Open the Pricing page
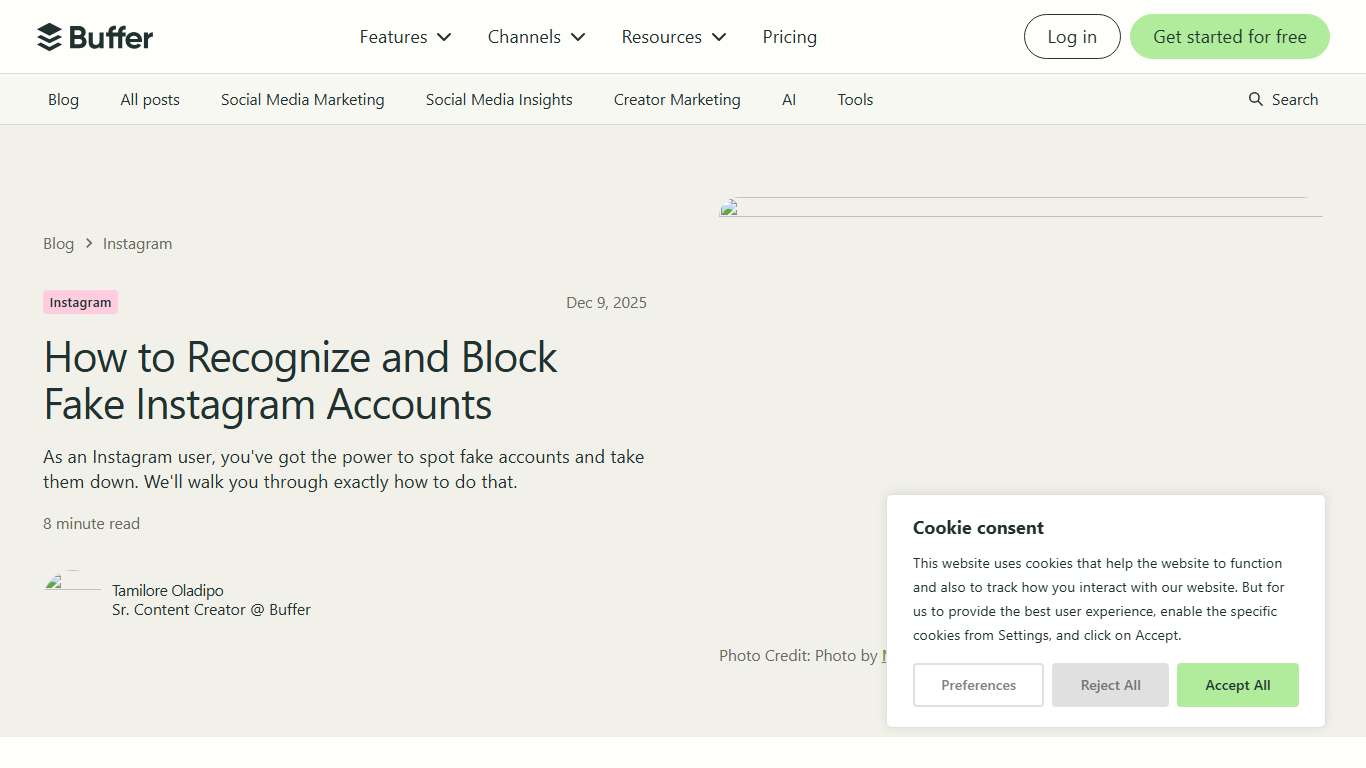Screen dimensions: 1366x768 tap(789, 36)
